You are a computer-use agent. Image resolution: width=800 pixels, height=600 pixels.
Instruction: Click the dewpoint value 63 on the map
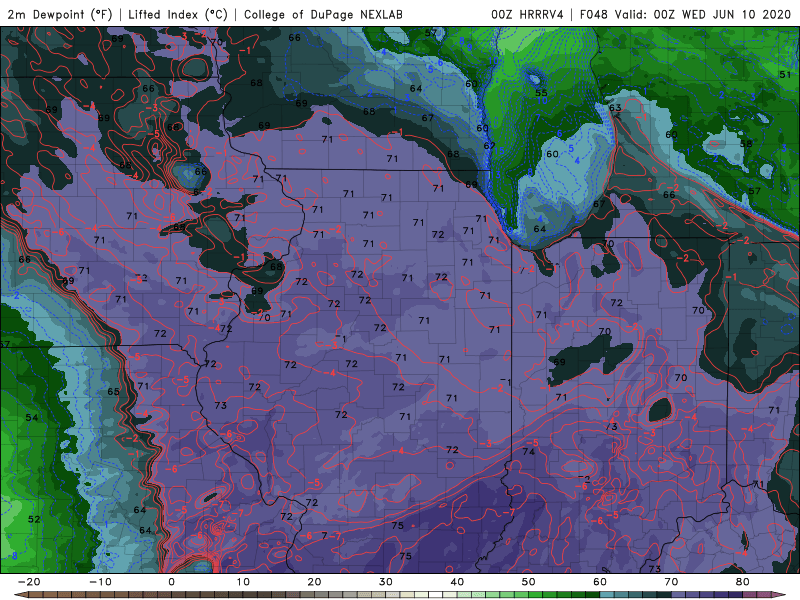pyautogui.click(x=615, y=108)
